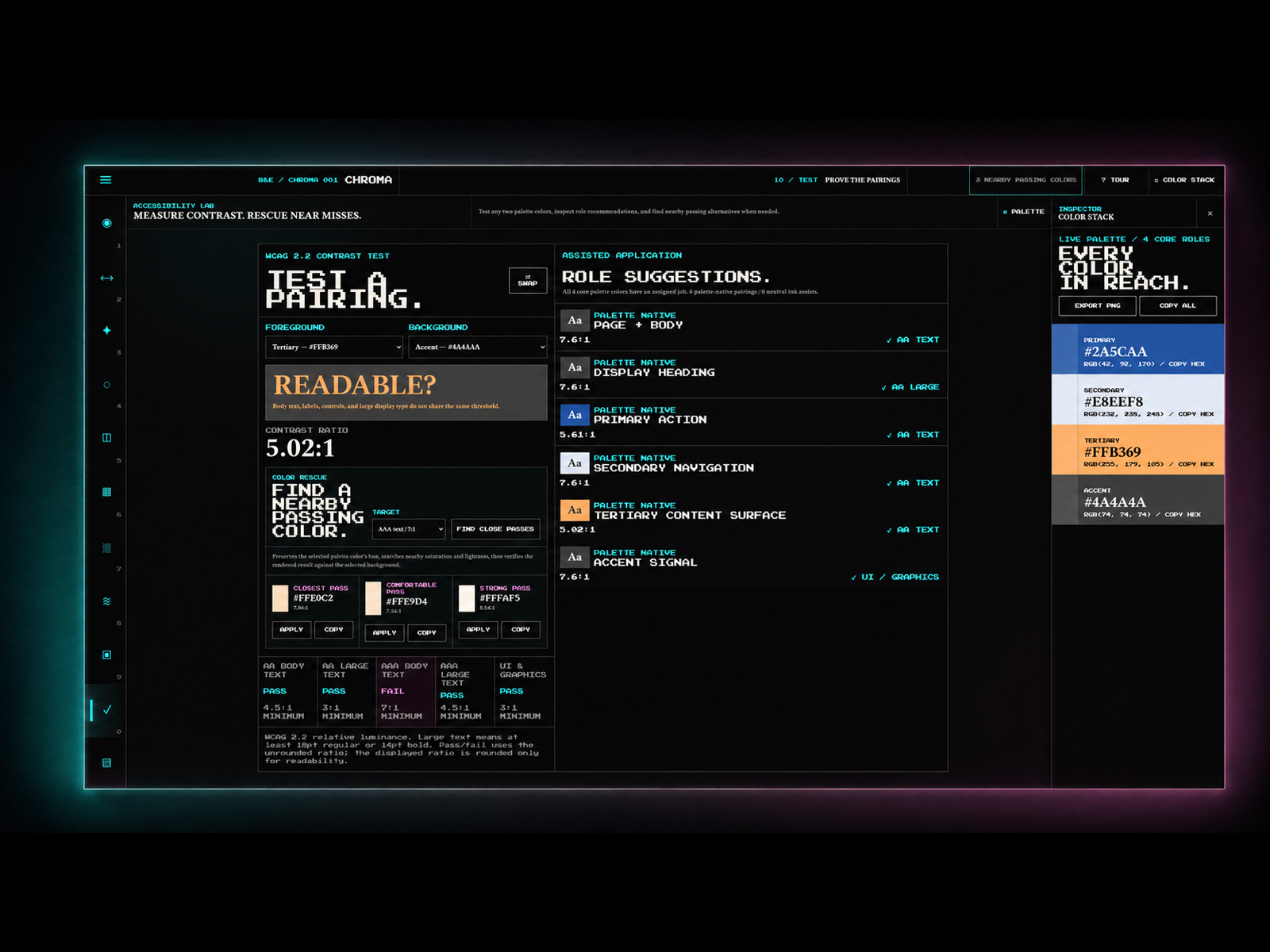Select the Primary #2A5CAA color block
Viewport: 1270px width, 952px height.
1138,349
